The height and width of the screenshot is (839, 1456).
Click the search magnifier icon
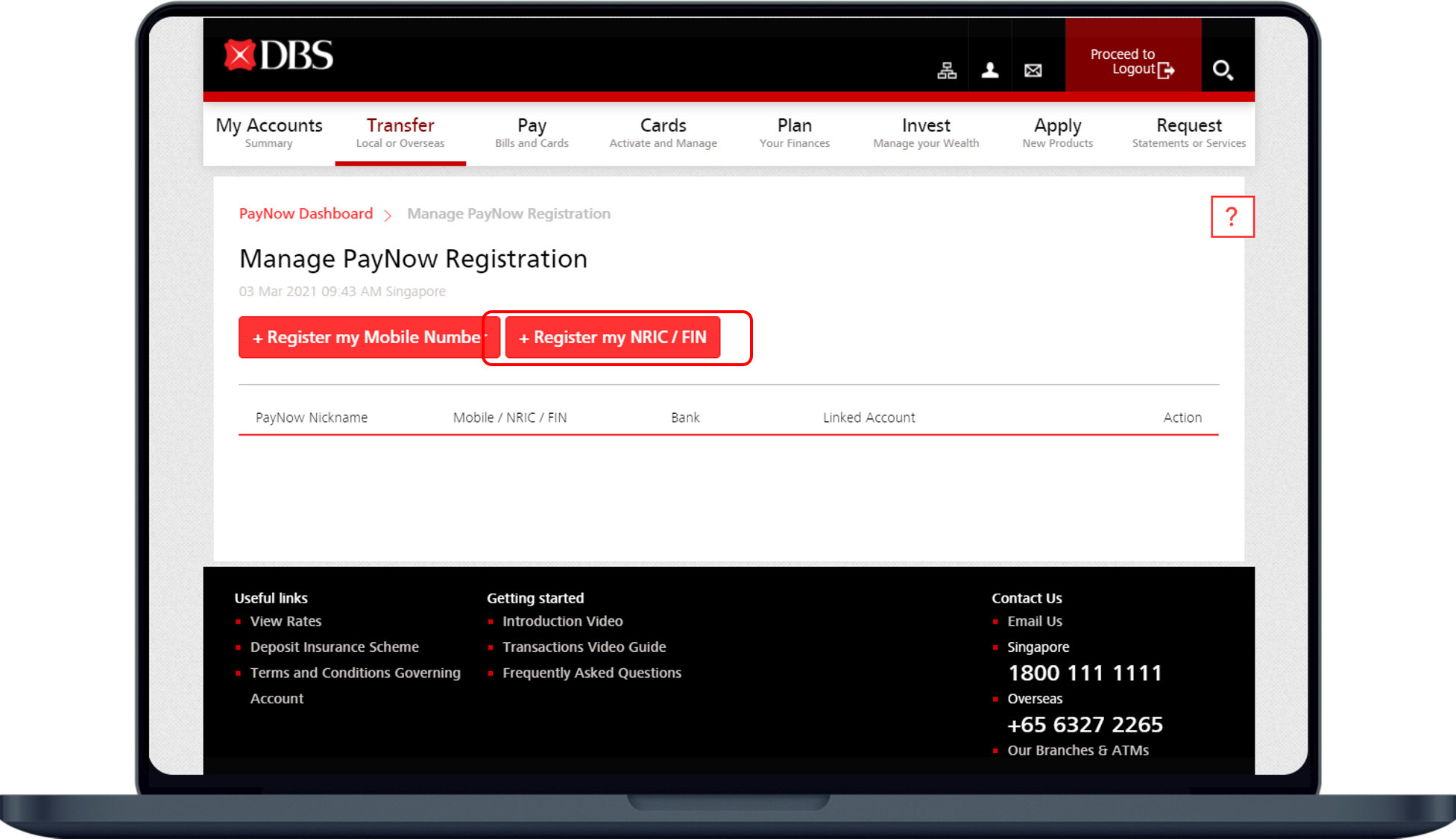tap(1223, 70)
